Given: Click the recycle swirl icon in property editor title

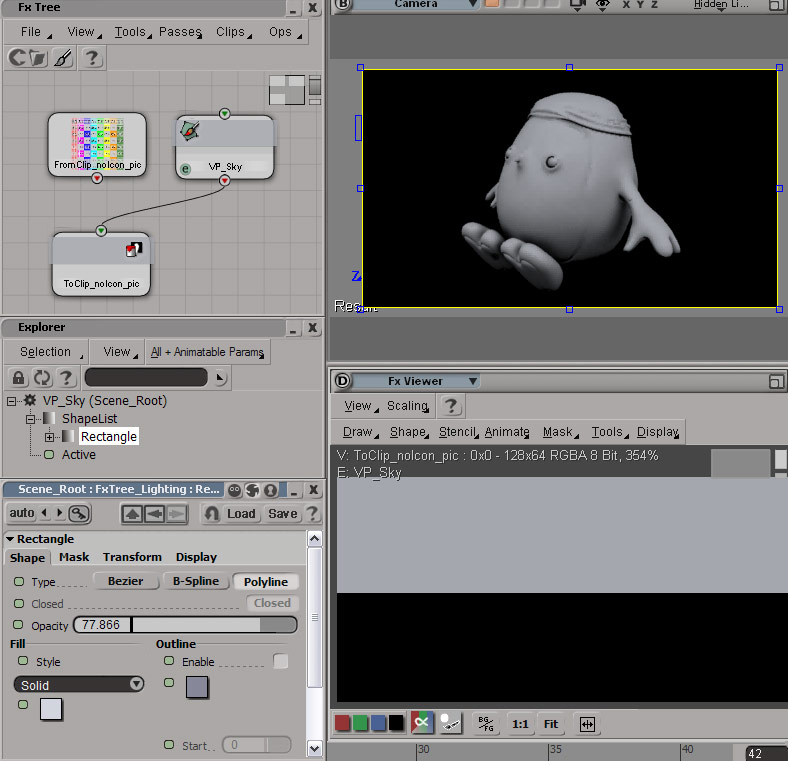Looking at the screenshot, I should point(253,490).
